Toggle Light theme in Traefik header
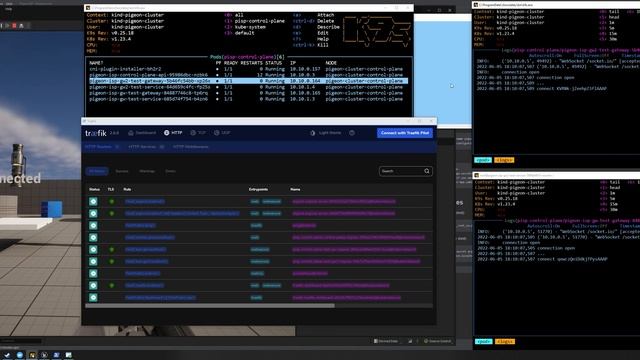Screen dimensions: 640x360 click(325, 133)
